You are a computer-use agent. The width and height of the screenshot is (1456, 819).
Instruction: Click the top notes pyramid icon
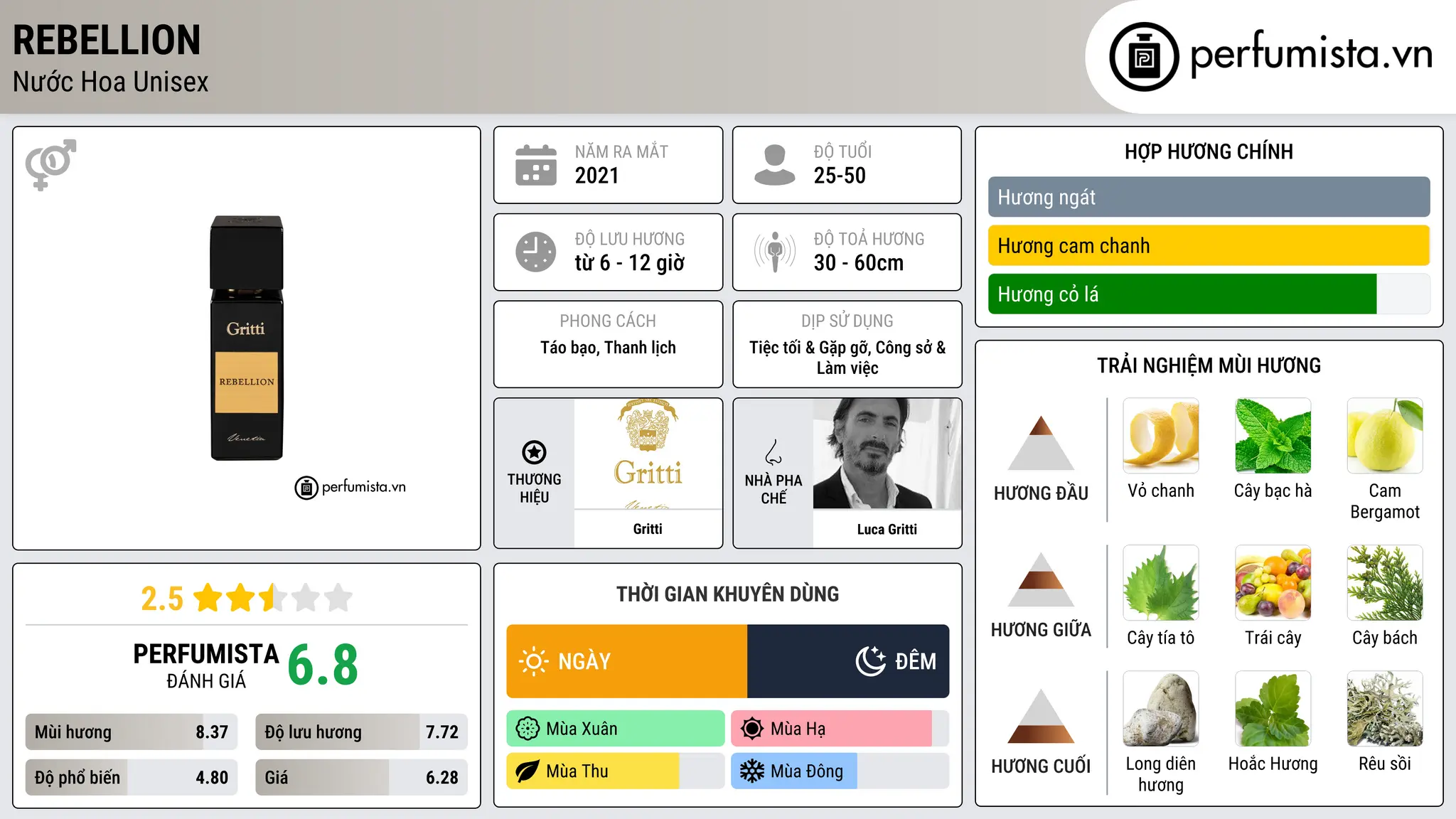point(1041,442)
